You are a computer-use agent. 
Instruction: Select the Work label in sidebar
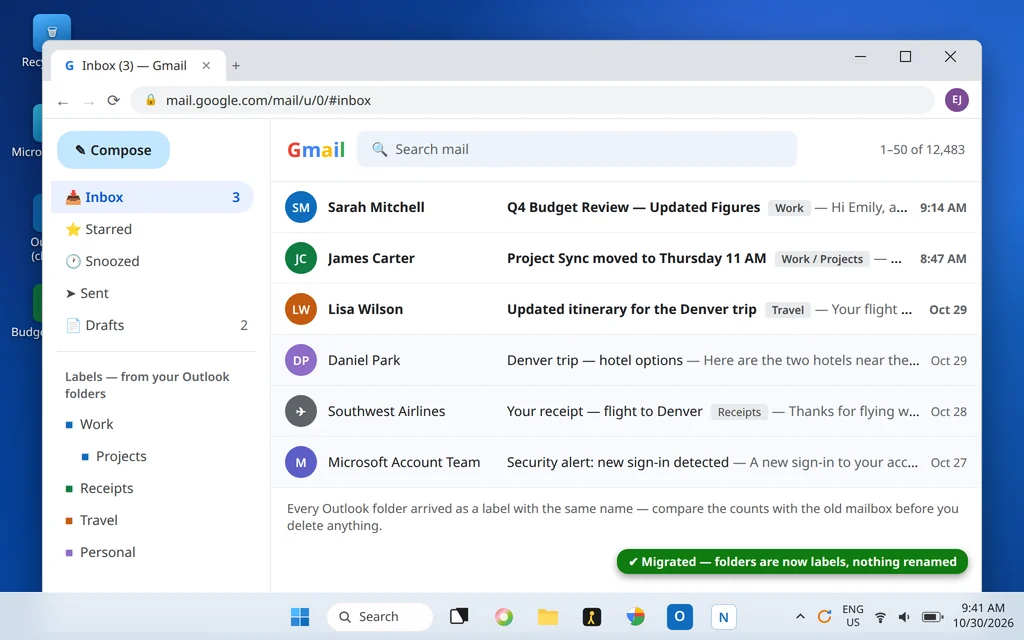pos(96,424)
